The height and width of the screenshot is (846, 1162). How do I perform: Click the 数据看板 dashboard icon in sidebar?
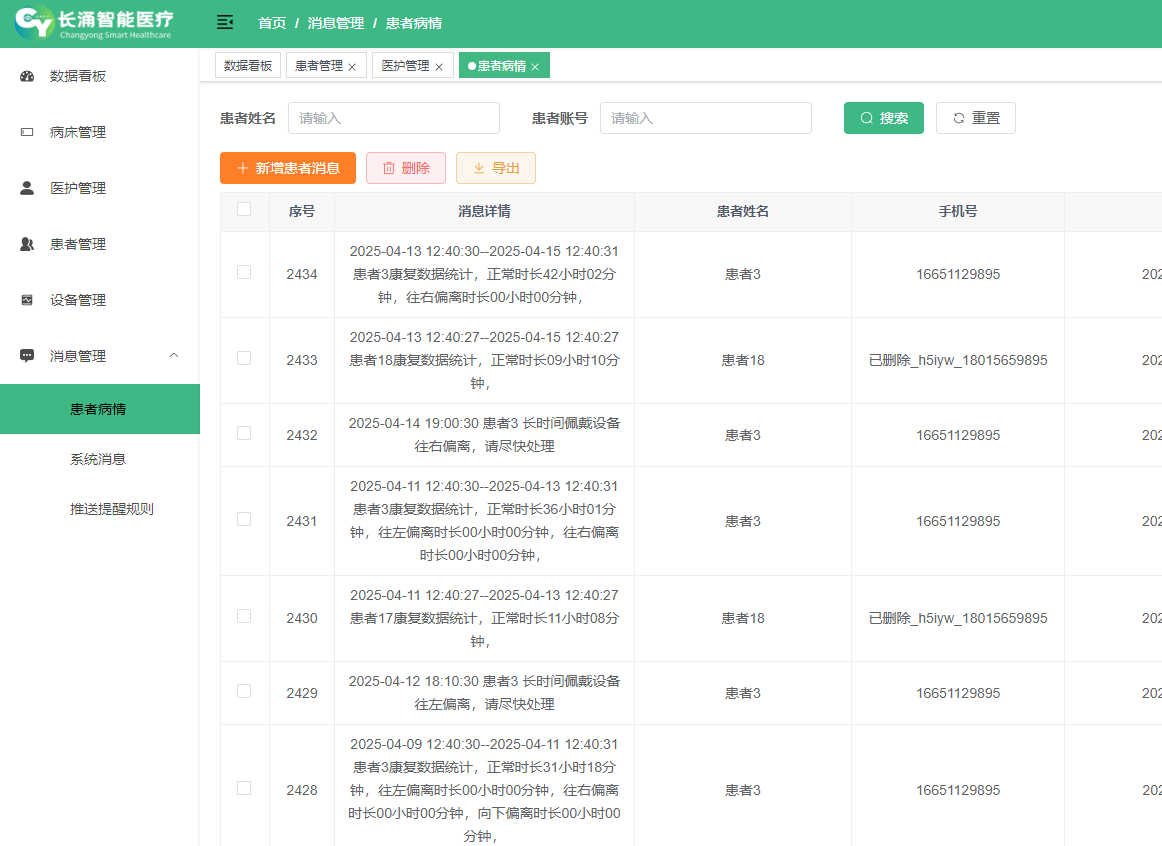(x=27, y=76)
